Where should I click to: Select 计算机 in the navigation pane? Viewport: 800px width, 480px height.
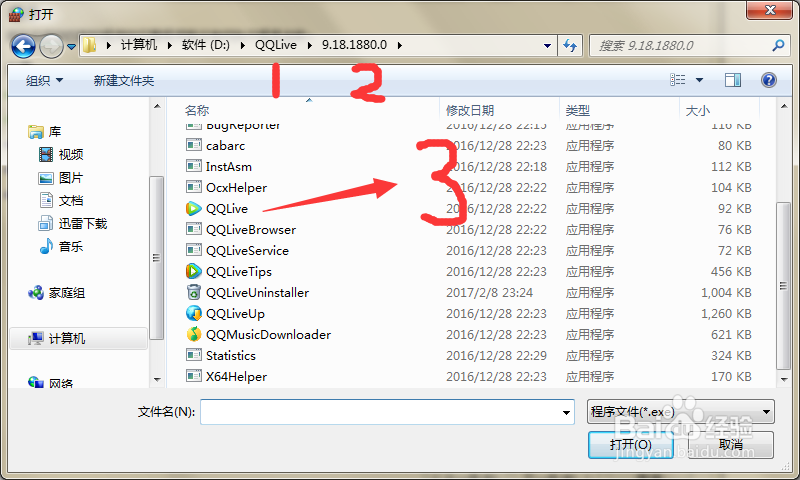coord(66,339)
